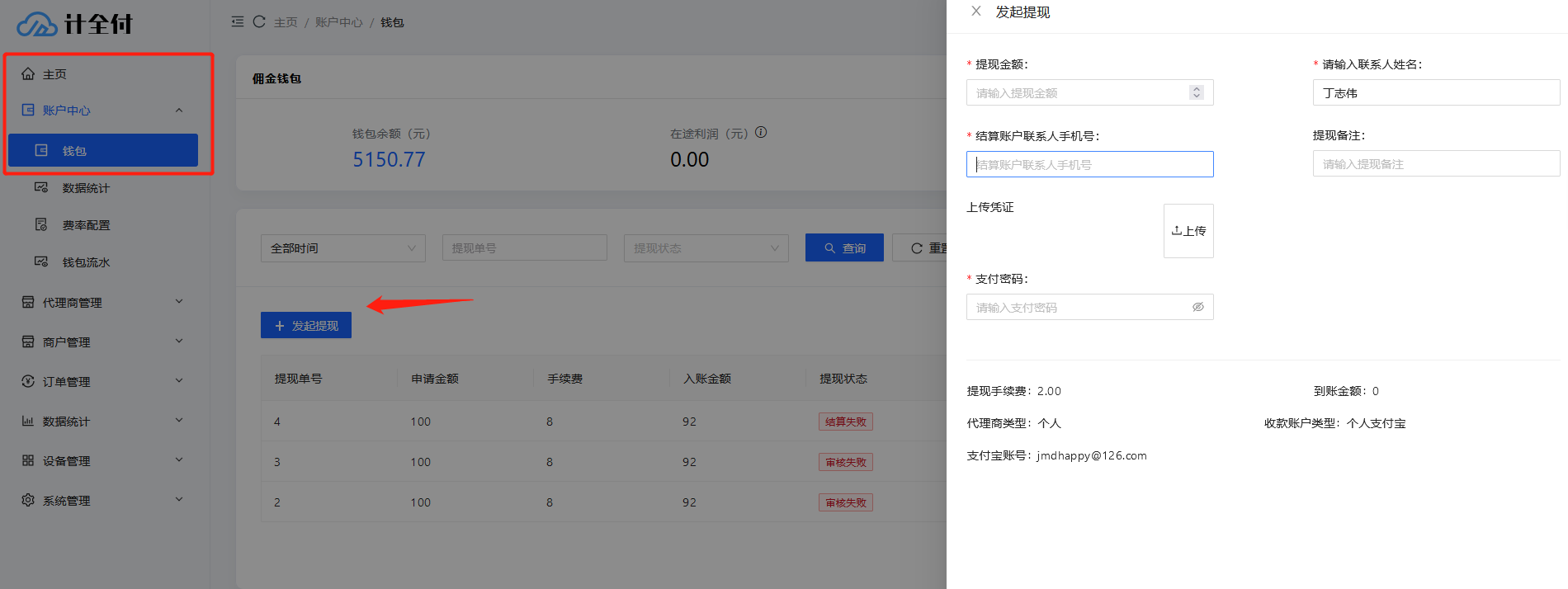Screen dimensions: 1568x589
Task: Click the 入账金额 column header
Action: pos(707,379)
